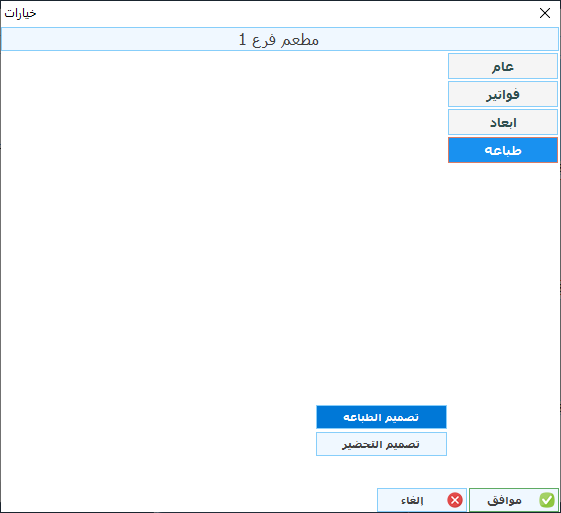Click the green checkmark icon on موافق
This screenshot has height=513, width=561.
[x=547, y=500]
